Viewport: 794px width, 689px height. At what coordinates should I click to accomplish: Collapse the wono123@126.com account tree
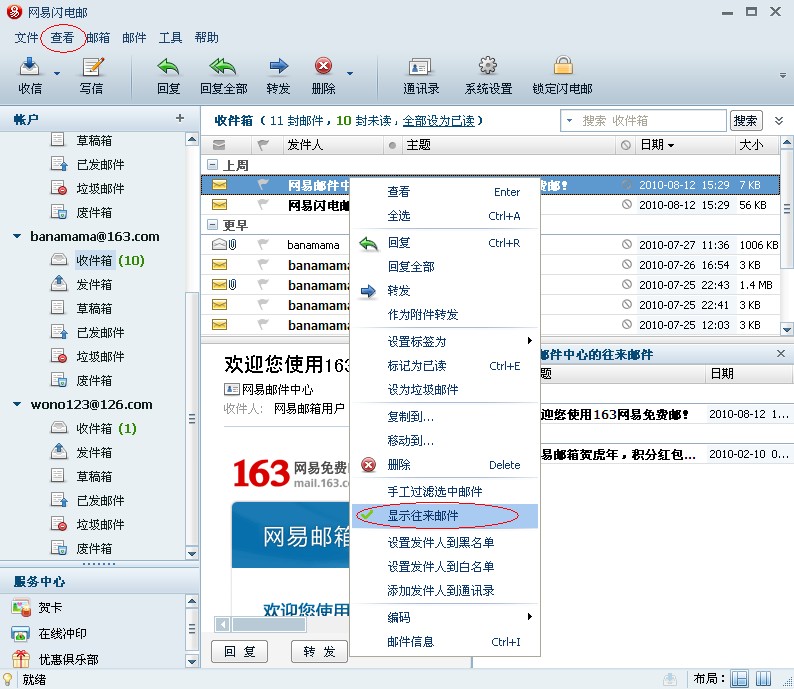(x=17, y=404)
